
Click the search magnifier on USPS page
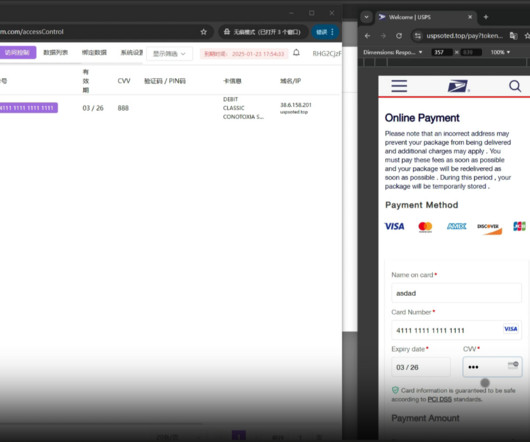[515, 86]
